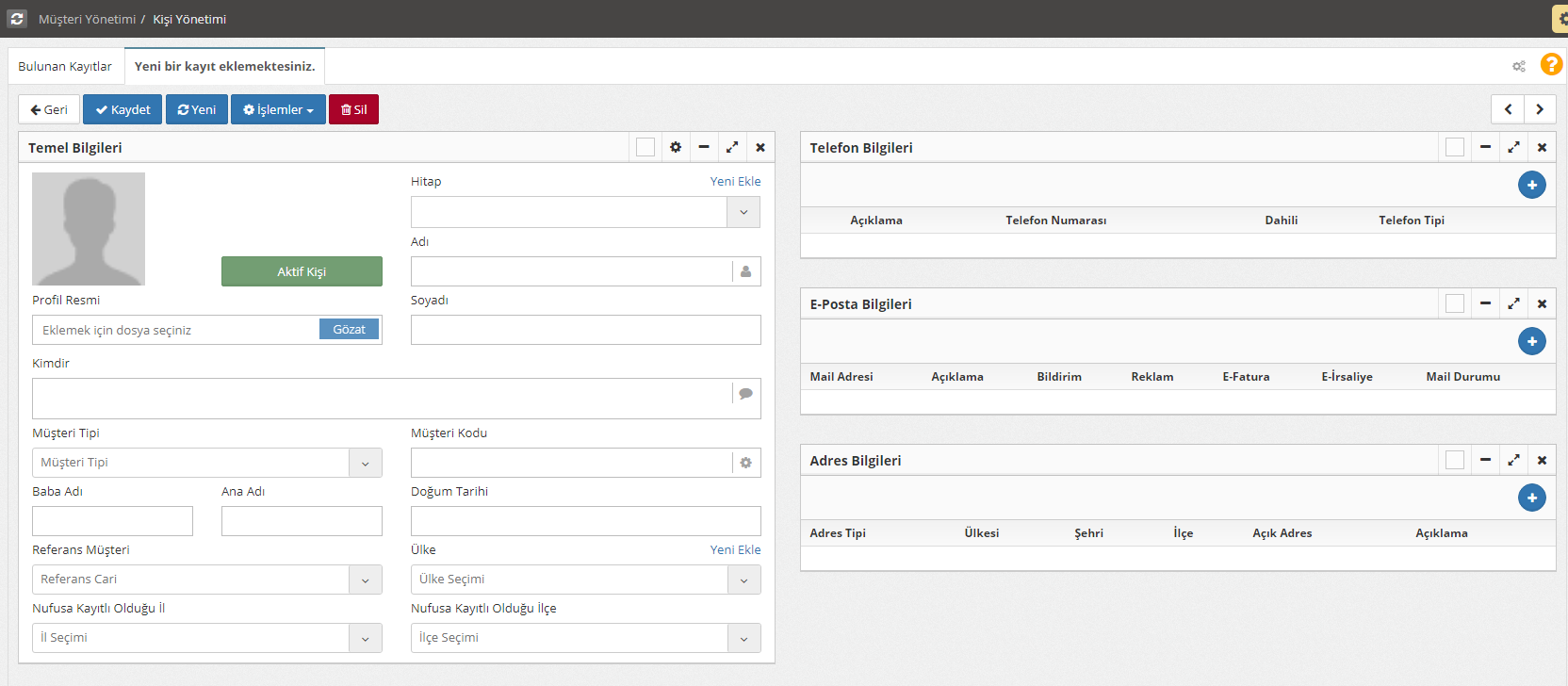This screenshot has height=686, width=1568.
Task: Open the İşlemler dropdown menu
Action: (278, 109)
